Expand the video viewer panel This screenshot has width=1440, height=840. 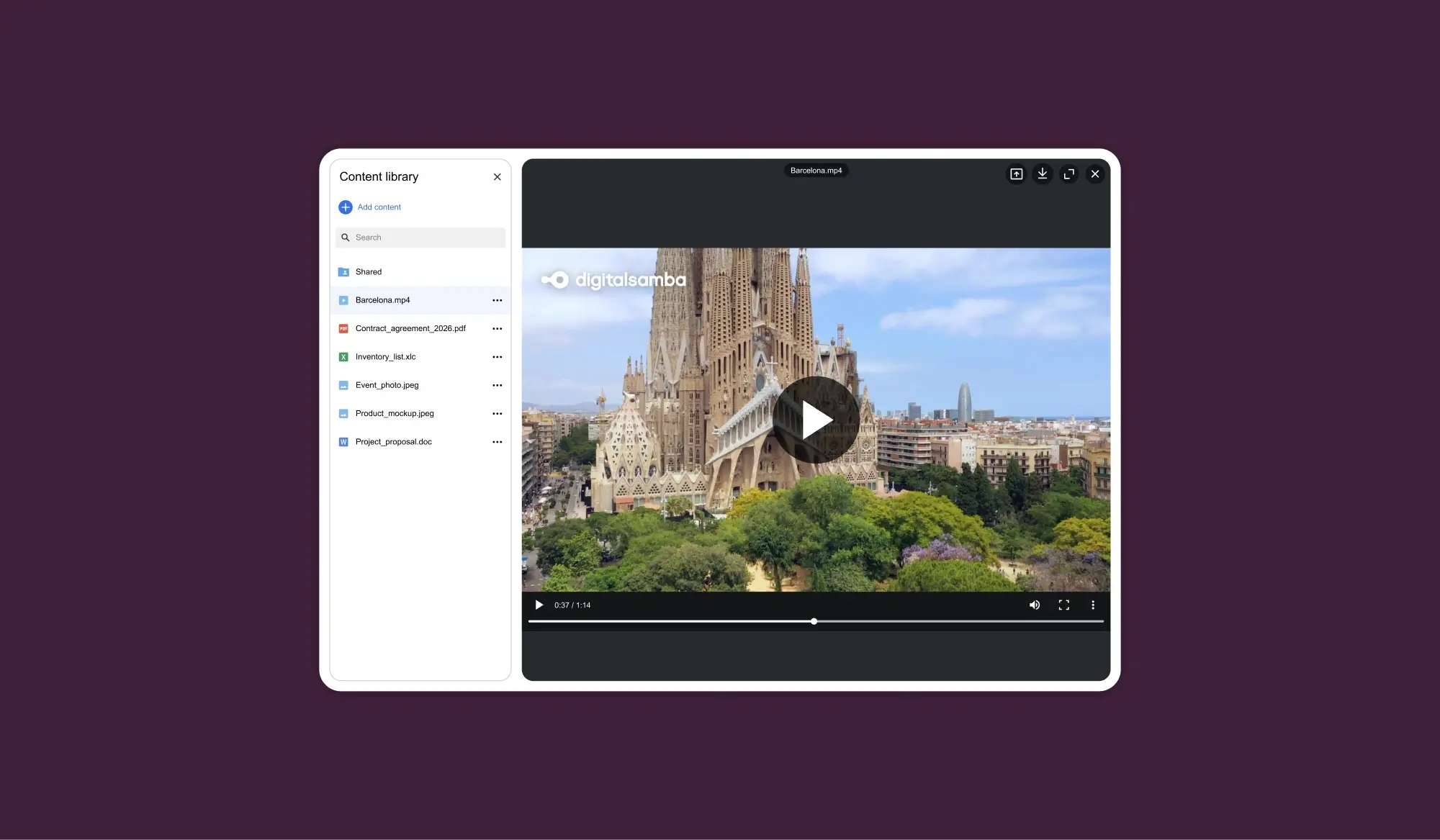1068,174
